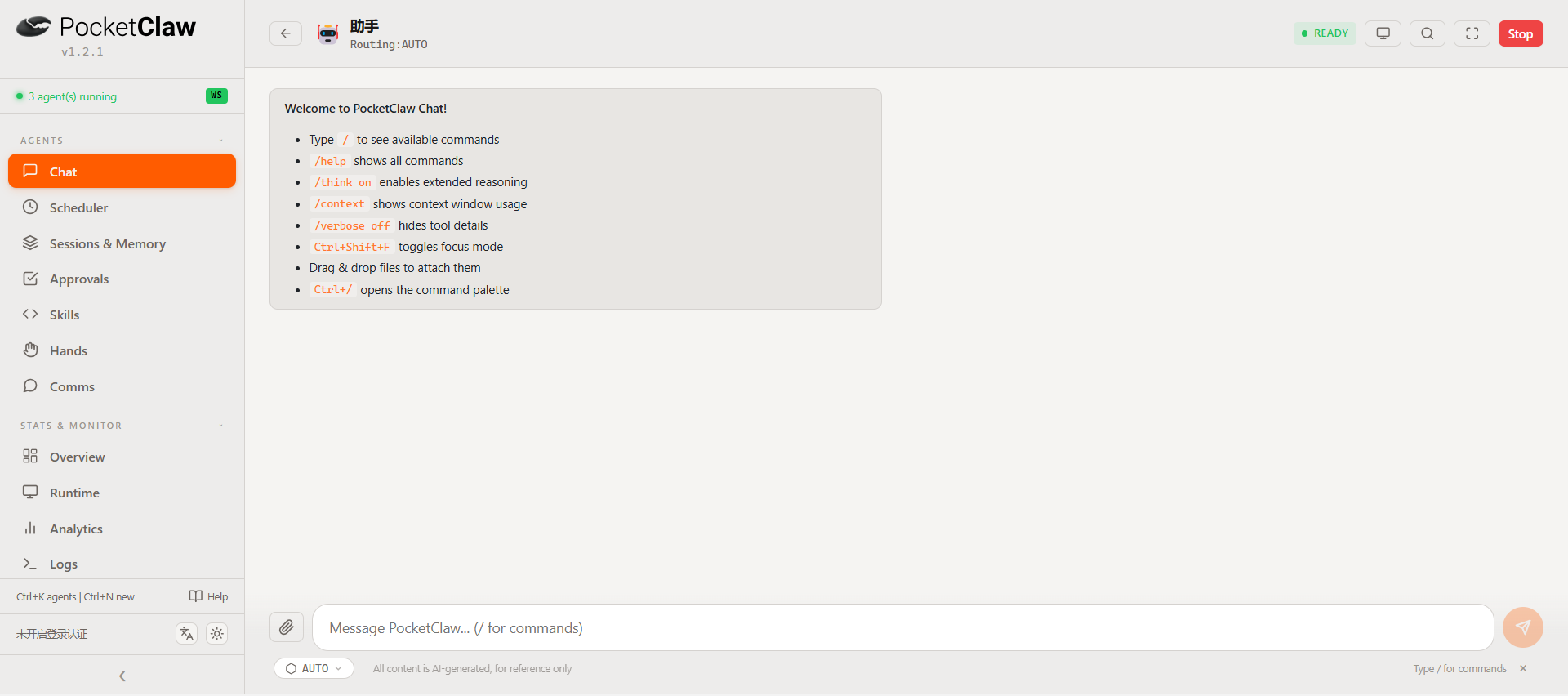Toggle light/dark theme sun icon
This screenshot has width=1568, height=696.
coord(217,633)
